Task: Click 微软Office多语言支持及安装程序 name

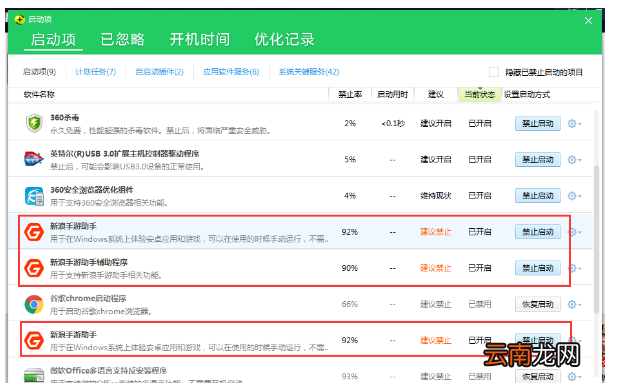Action: click(x=109, y=371)
